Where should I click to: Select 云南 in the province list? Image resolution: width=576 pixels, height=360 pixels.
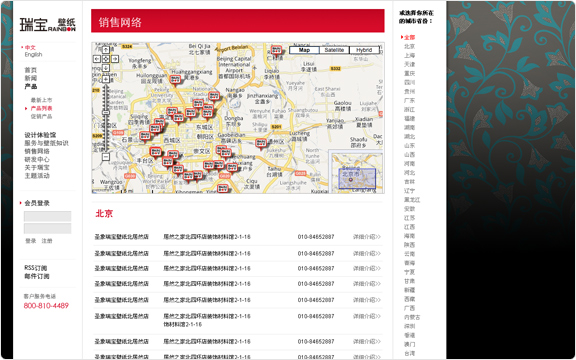[x=410, y=254]
